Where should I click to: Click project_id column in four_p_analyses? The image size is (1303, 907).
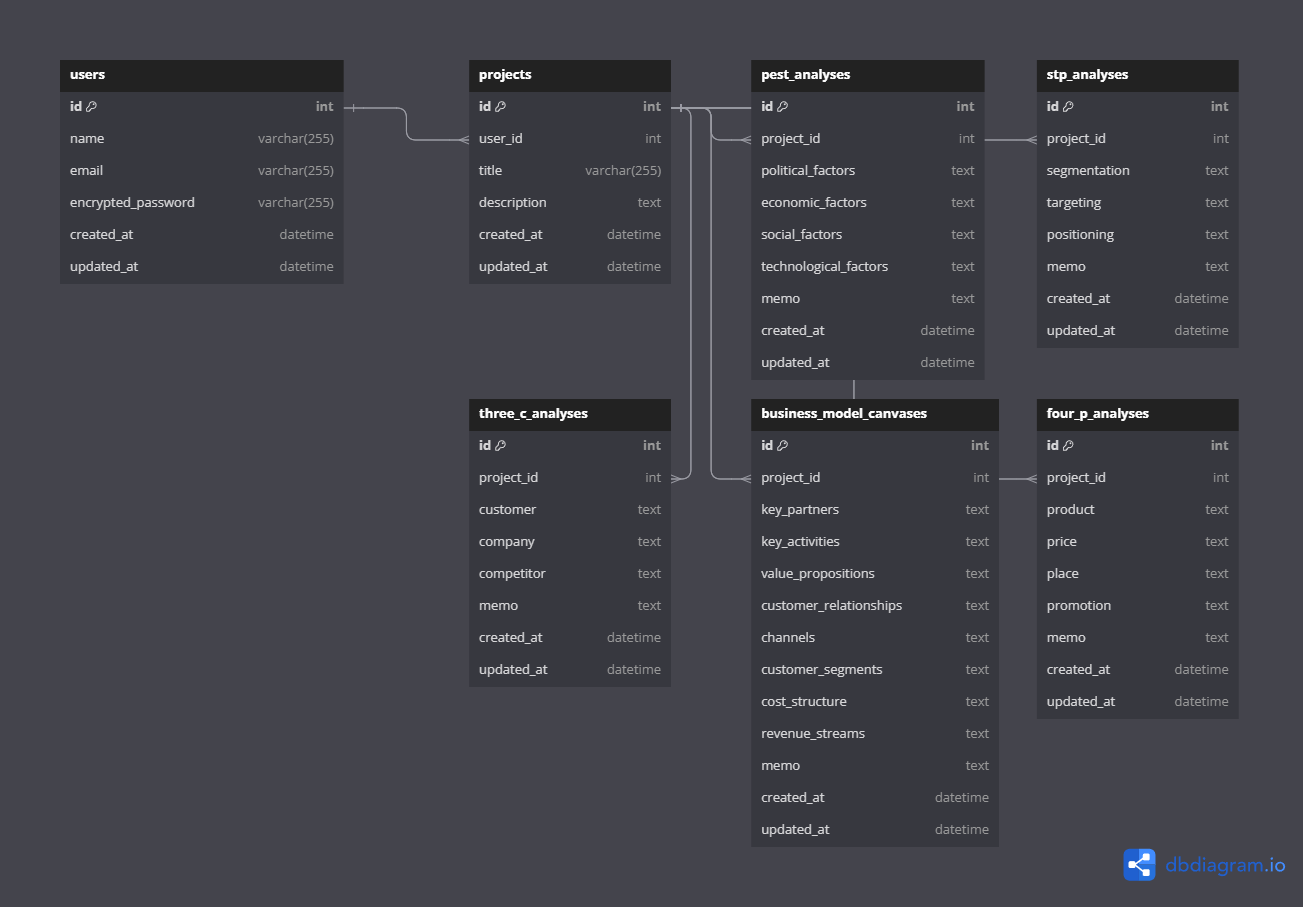coord(1138,477)
